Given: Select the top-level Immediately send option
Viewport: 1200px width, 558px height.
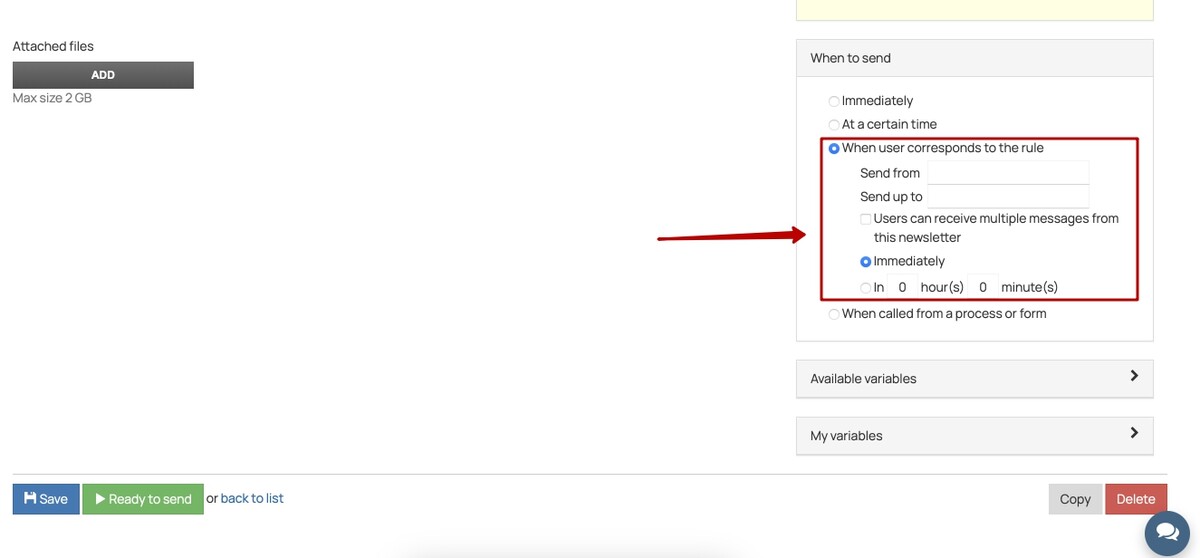Looking at the screenshot, I should click(834, 101).
